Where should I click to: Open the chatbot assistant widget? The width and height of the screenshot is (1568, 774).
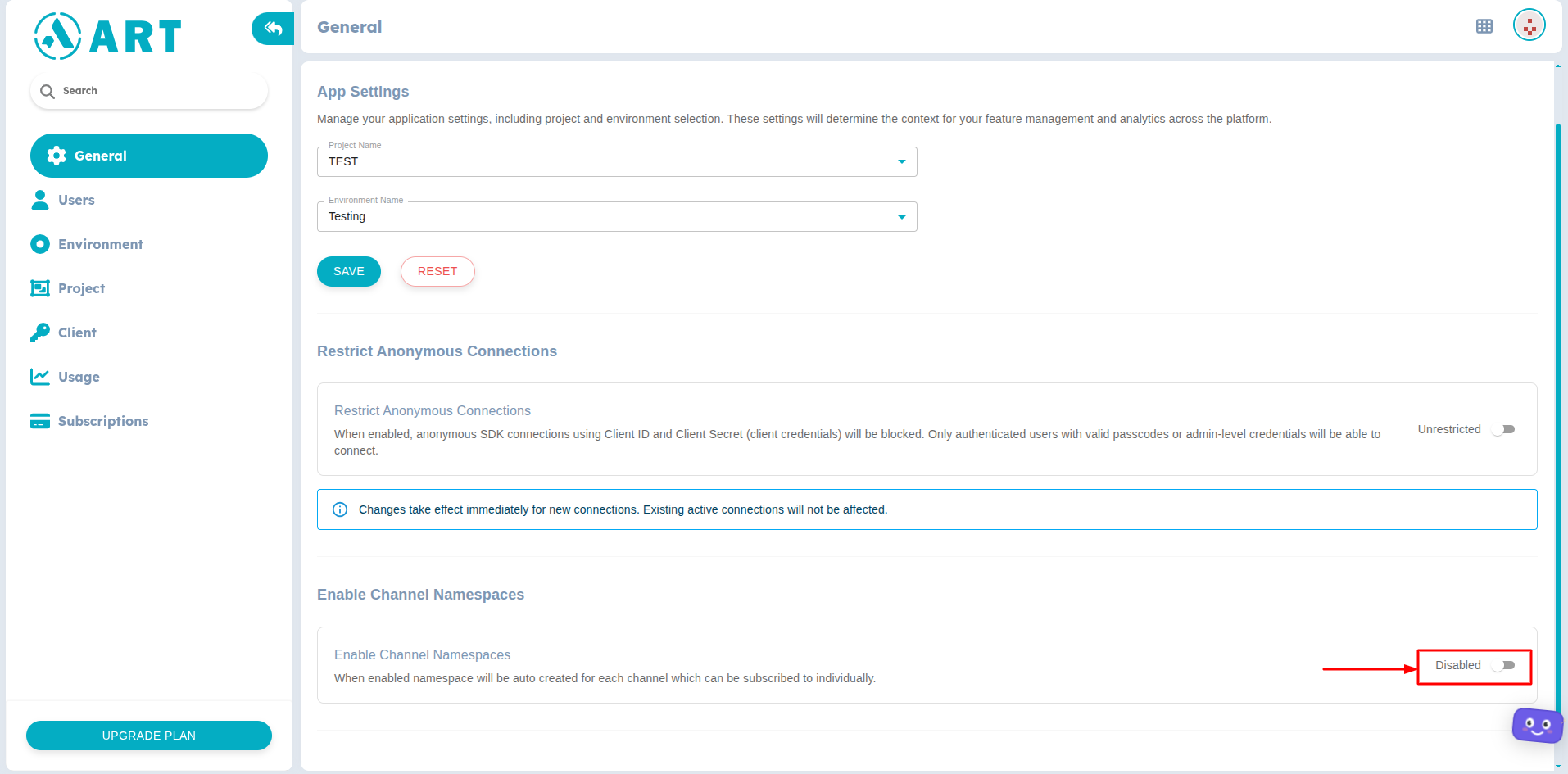pyautogui.click(x=1538, y=726)
